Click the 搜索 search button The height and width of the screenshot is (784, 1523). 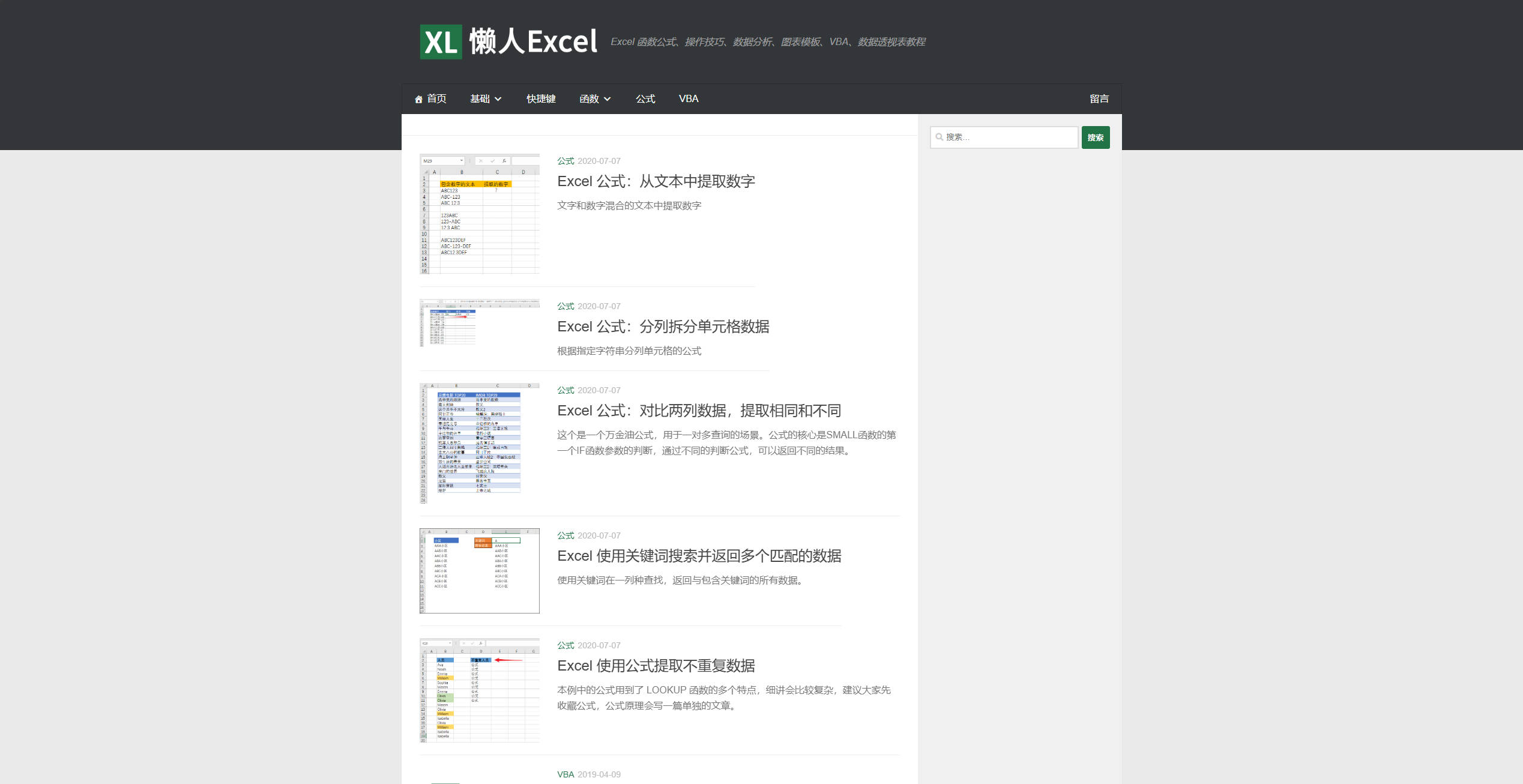tap(1095, 137)
